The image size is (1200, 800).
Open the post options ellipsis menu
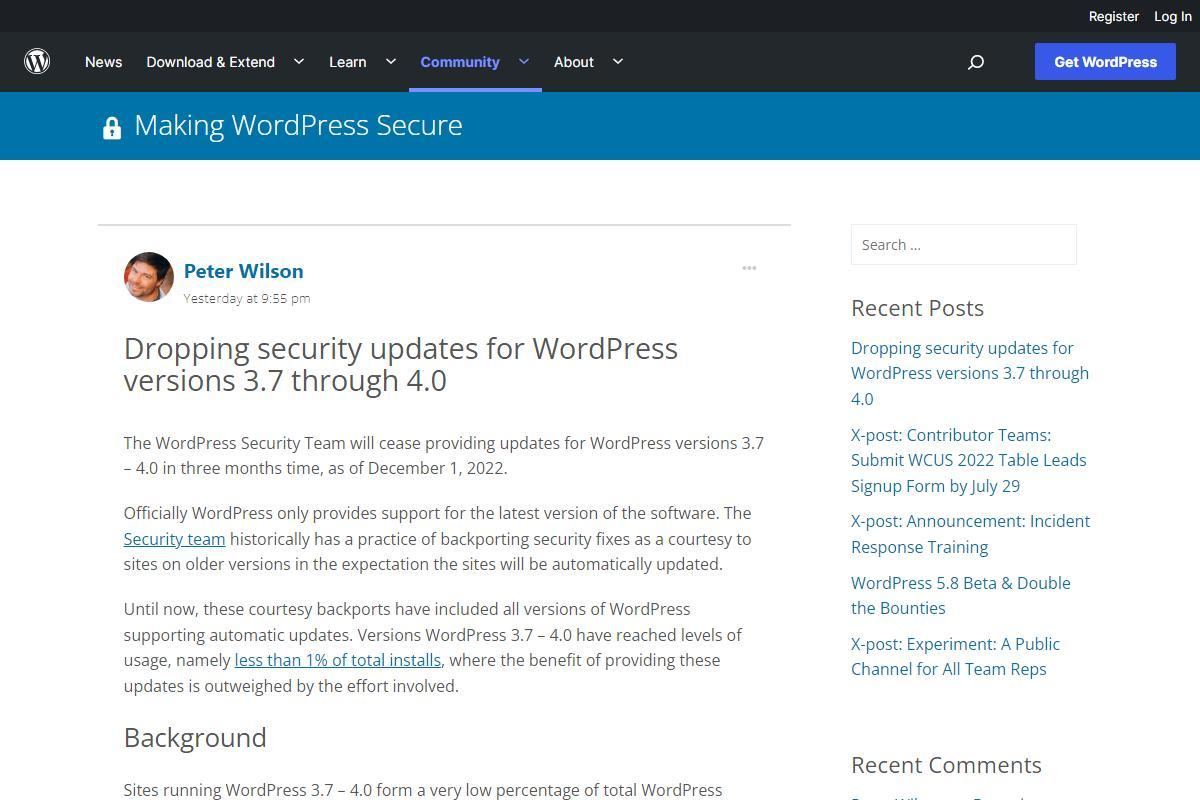pos(749,268)
